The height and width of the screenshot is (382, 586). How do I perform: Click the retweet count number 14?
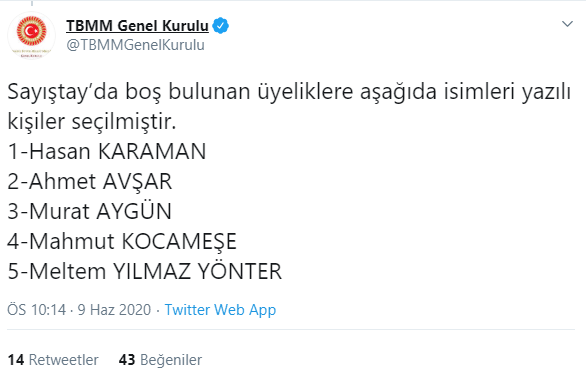click(x=16, y=360)
